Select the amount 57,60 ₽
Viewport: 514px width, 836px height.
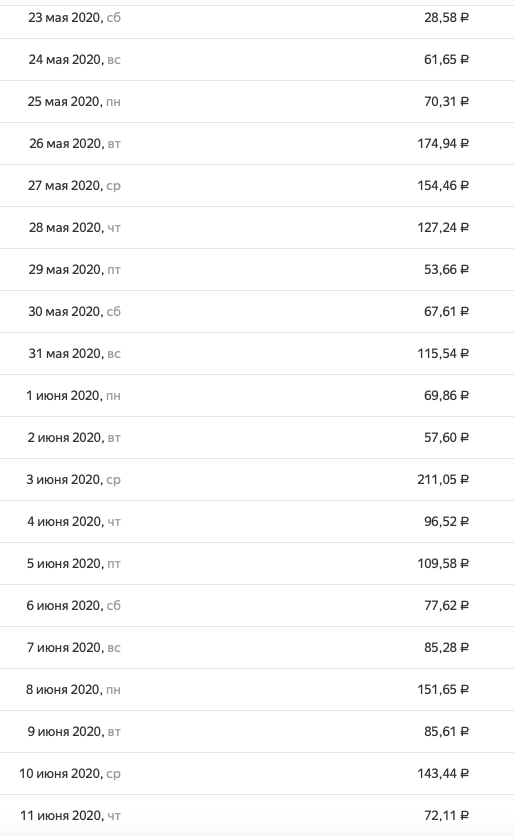(x=446, y=438)
